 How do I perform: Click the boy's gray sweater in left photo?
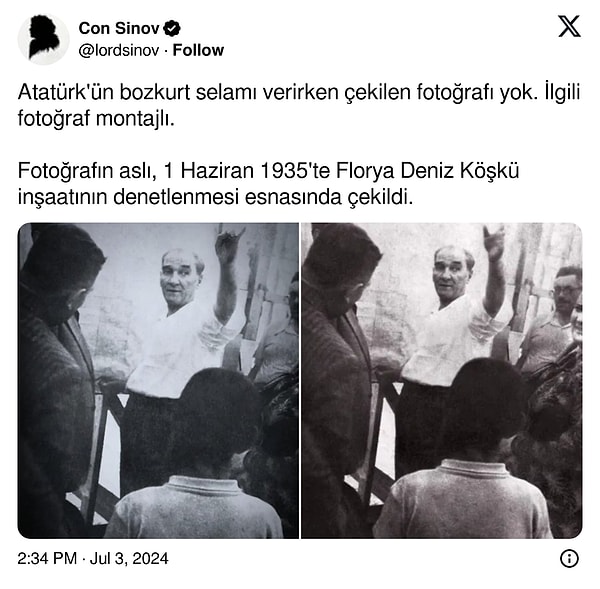[194, 507]
